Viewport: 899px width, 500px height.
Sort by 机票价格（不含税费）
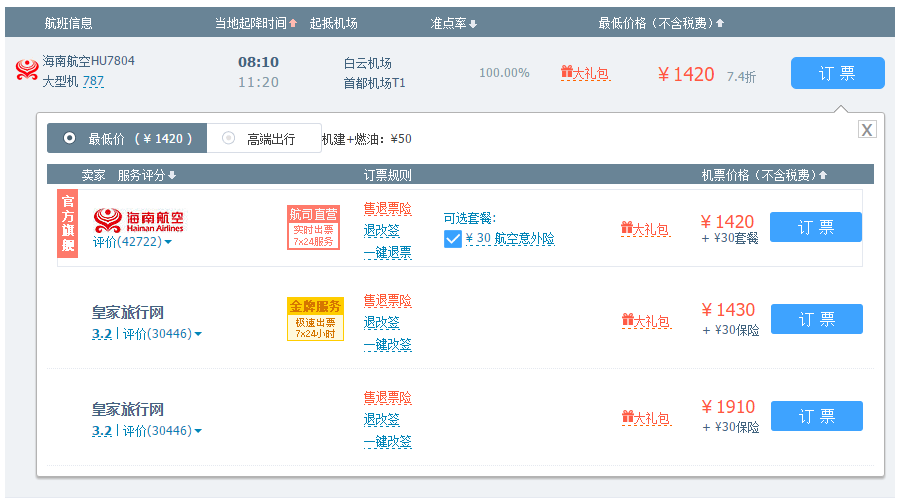pos(764,175)
